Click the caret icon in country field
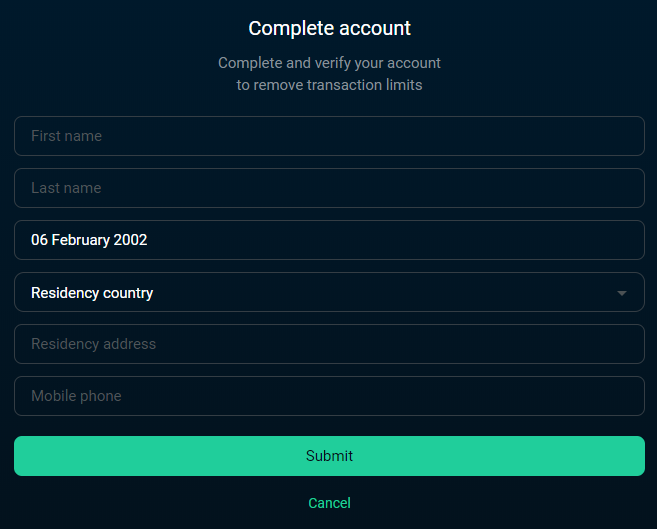The image size is (657, 529). [x=622, y=293]
